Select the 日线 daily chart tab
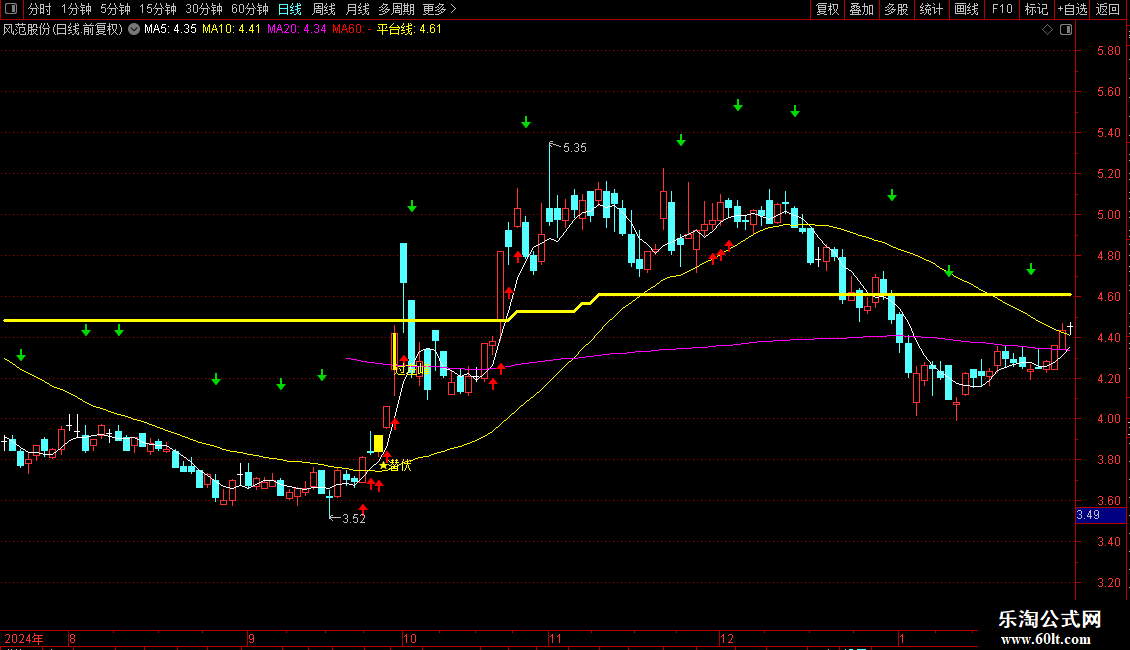This screenshot has height=650, width=1130. point(290,9)
